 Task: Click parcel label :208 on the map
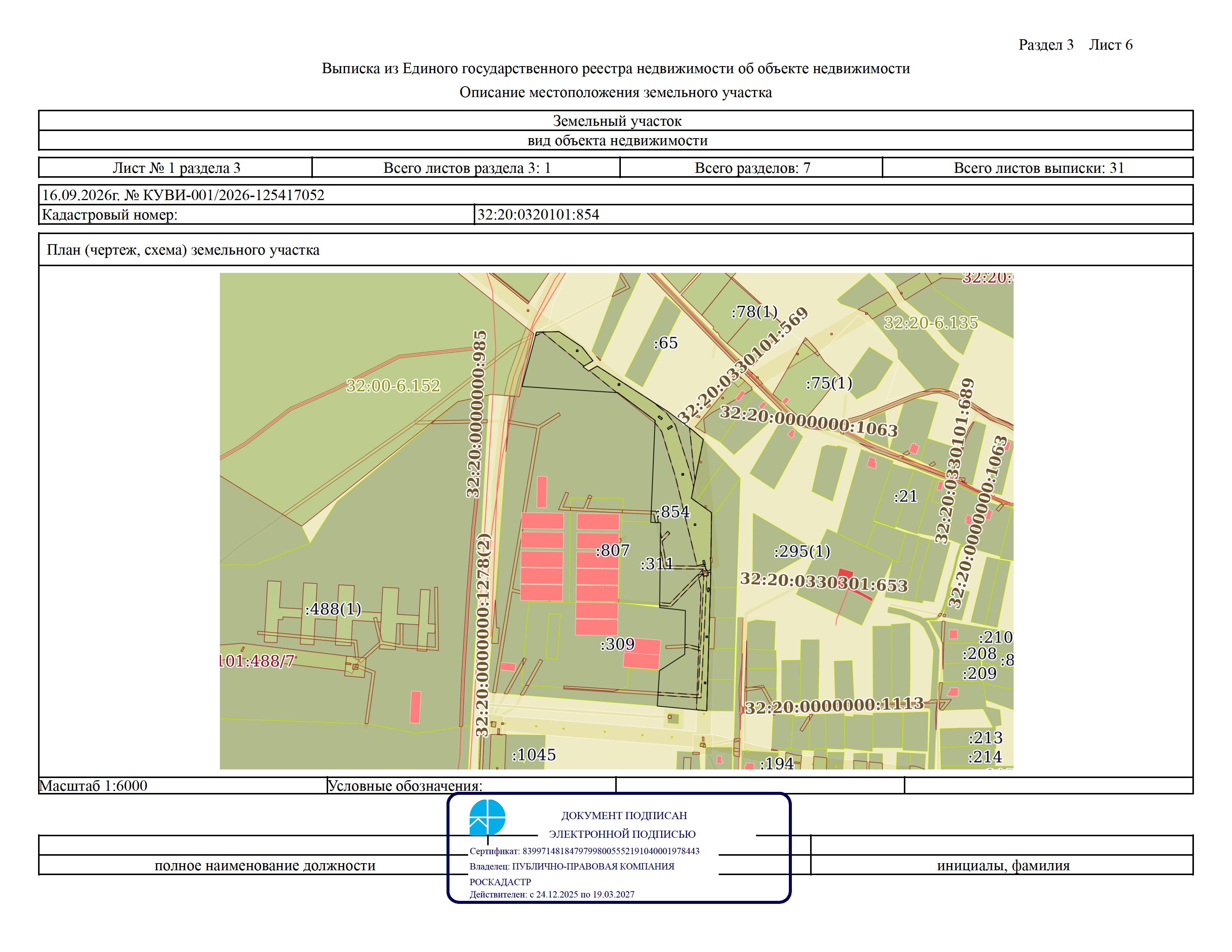pyautogui.click(x=979, y=654)
